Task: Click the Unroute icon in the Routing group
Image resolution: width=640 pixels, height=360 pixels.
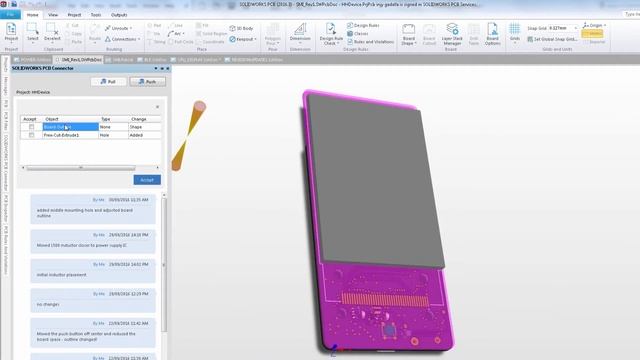Action: (108, 28)
